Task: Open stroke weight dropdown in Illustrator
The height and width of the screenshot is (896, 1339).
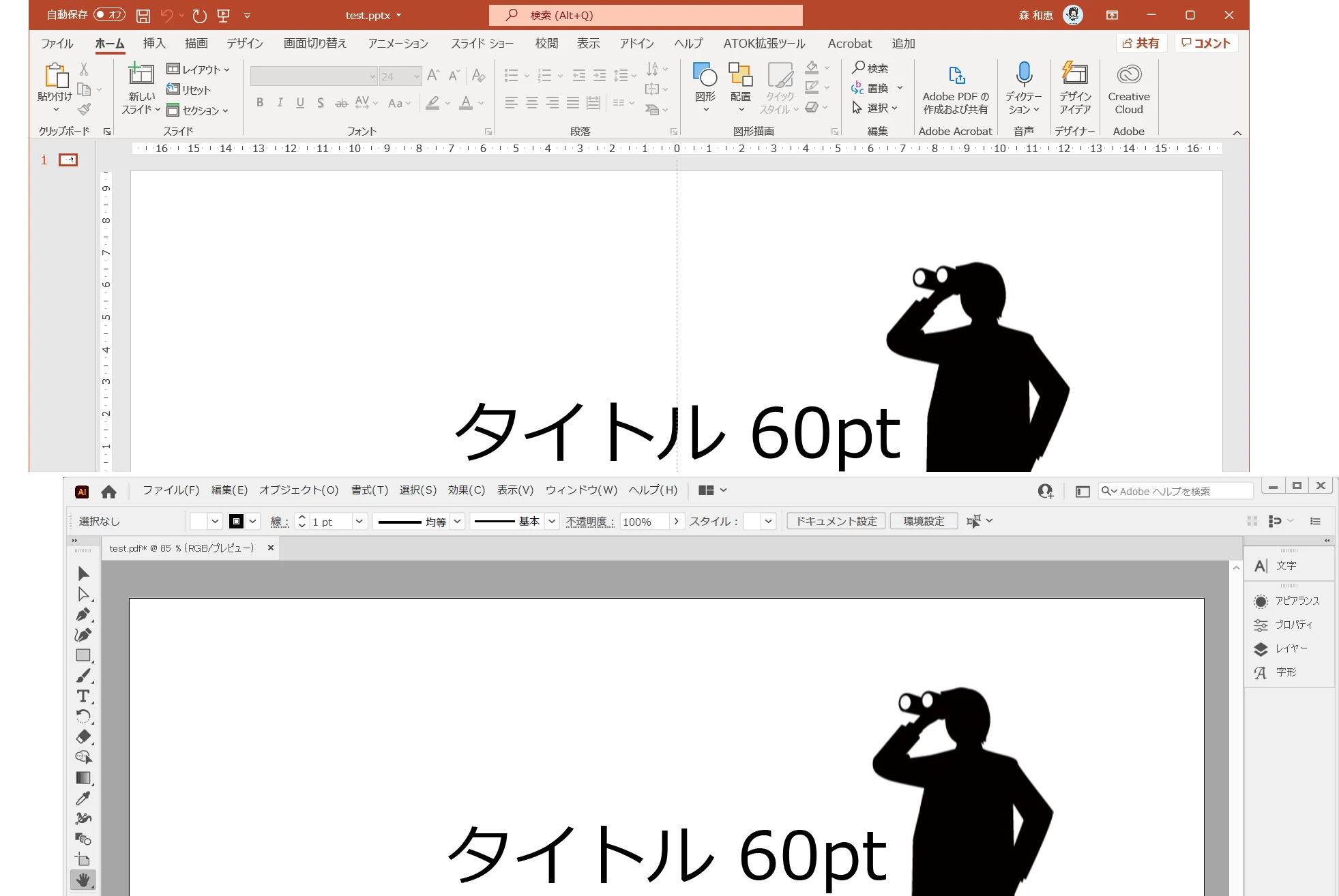Action: point(359,522)
